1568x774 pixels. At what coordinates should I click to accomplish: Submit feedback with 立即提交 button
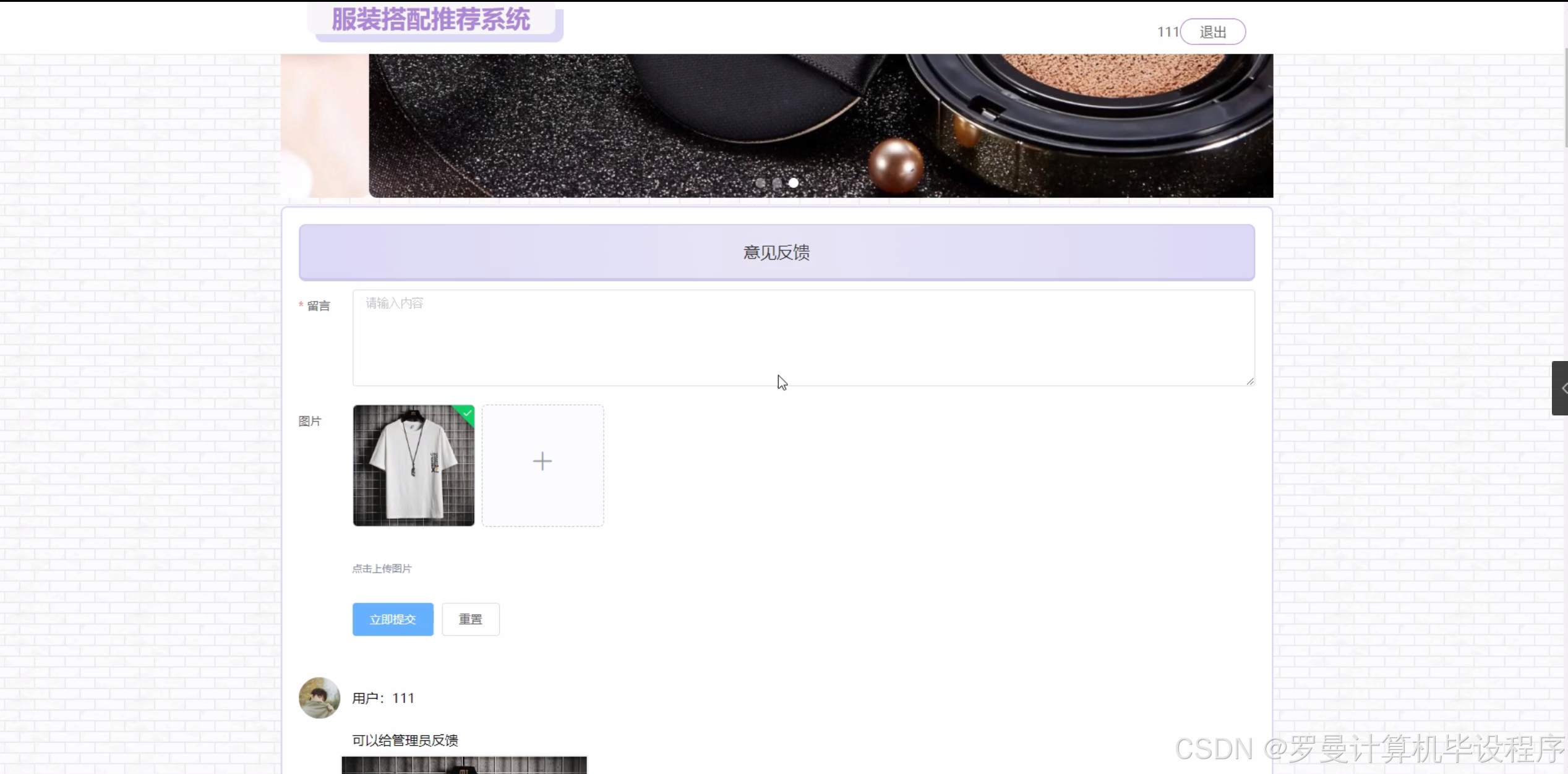tap(393, 619)
